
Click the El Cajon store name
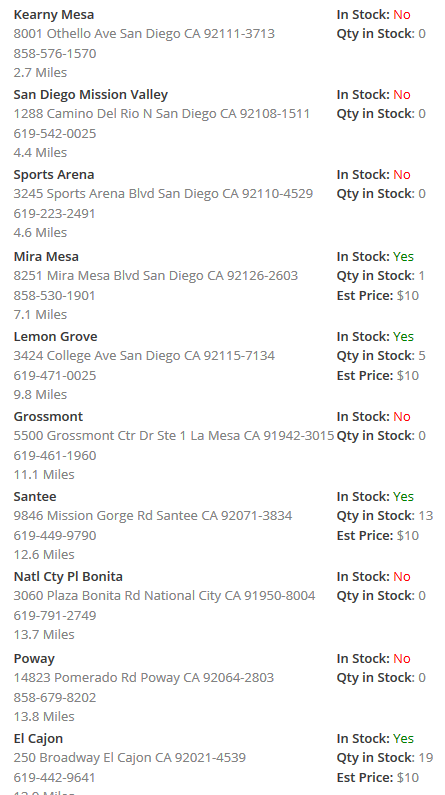click(39, 738)
